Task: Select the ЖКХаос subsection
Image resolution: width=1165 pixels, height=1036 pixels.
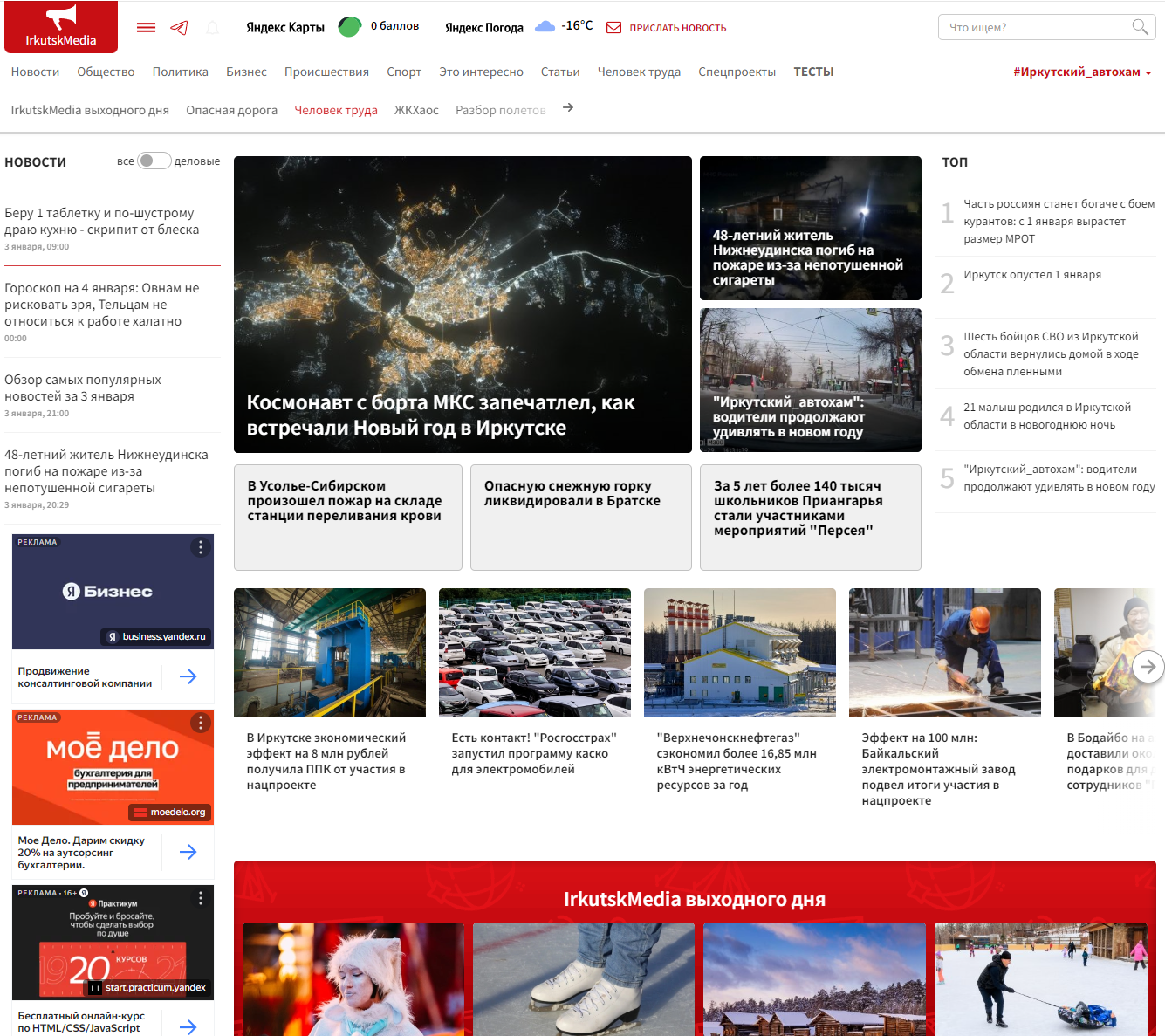Action: coord(416,110)
